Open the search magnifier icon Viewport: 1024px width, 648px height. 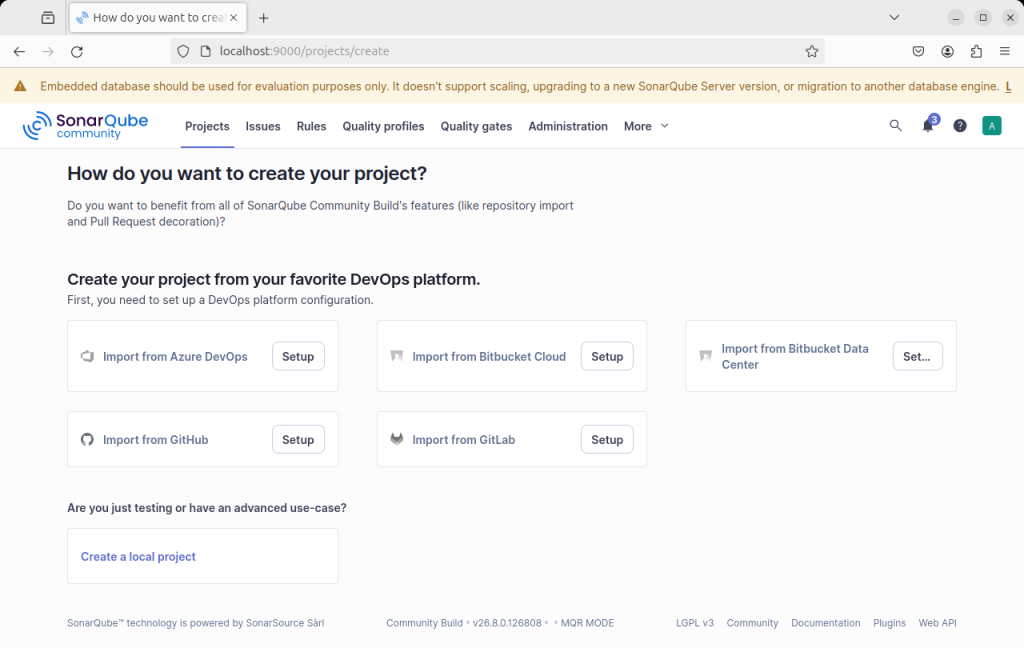895,125
